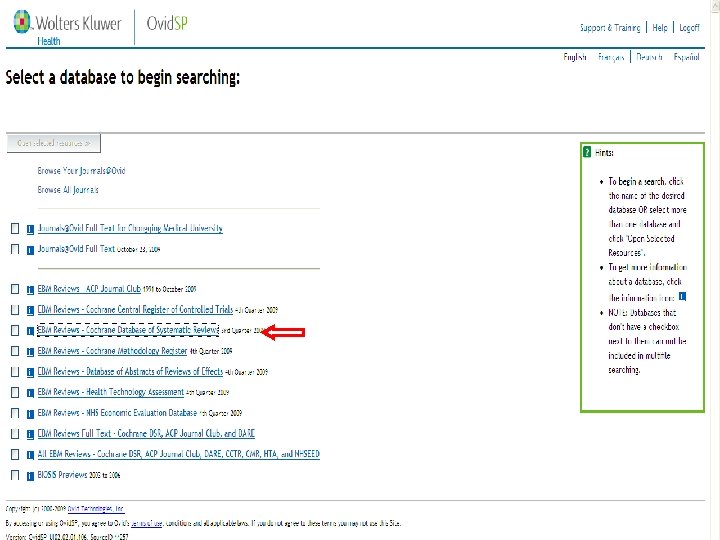Screen dimensions: 720x540
Task: Open Journals@Ovid Full Text for Chongqing Medical University
Action: point(130,228)
